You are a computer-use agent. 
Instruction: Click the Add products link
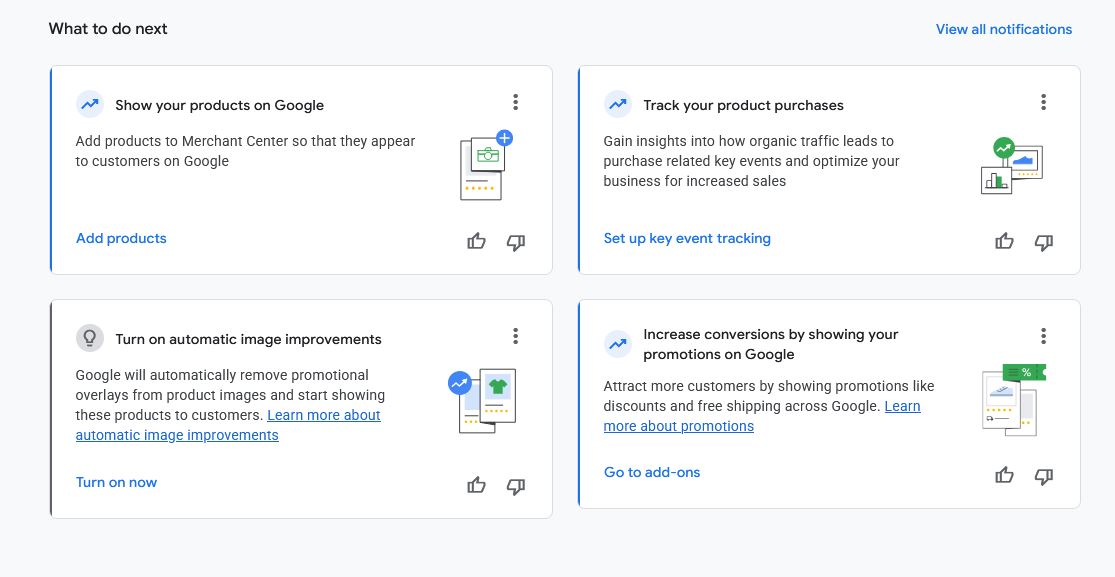[121, 238]
